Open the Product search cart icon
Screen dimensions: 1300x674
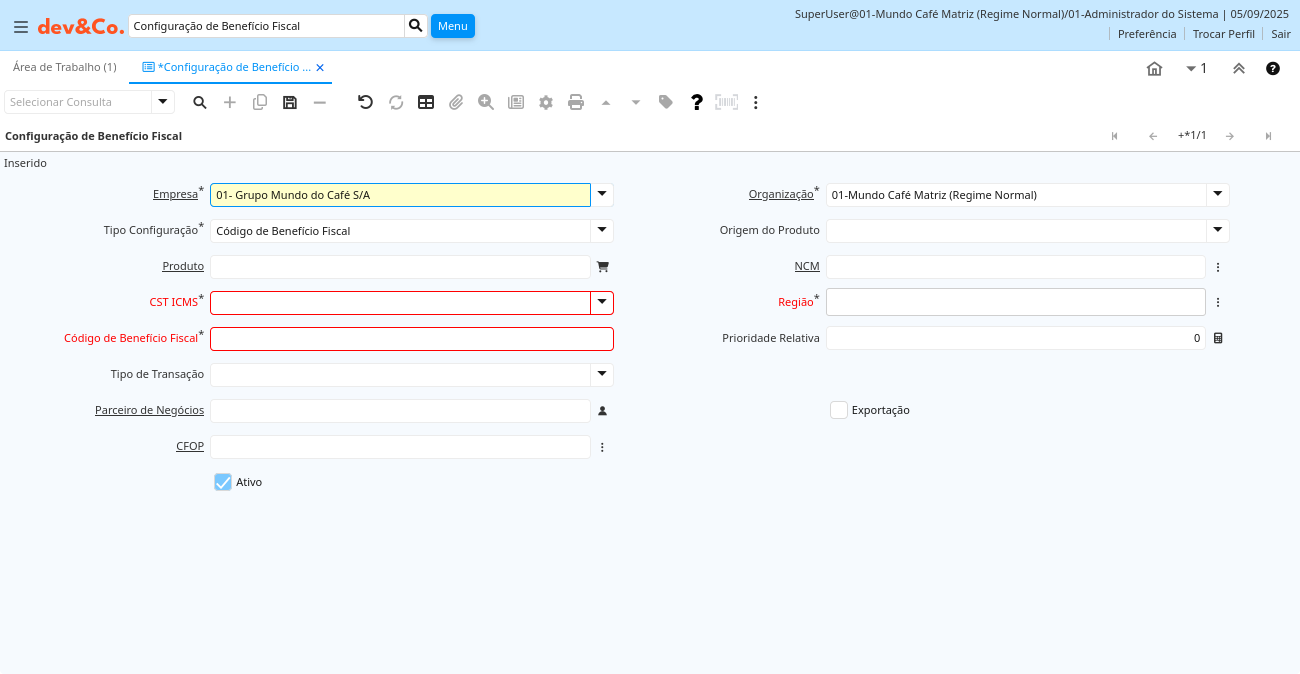[x=602, y=267]
